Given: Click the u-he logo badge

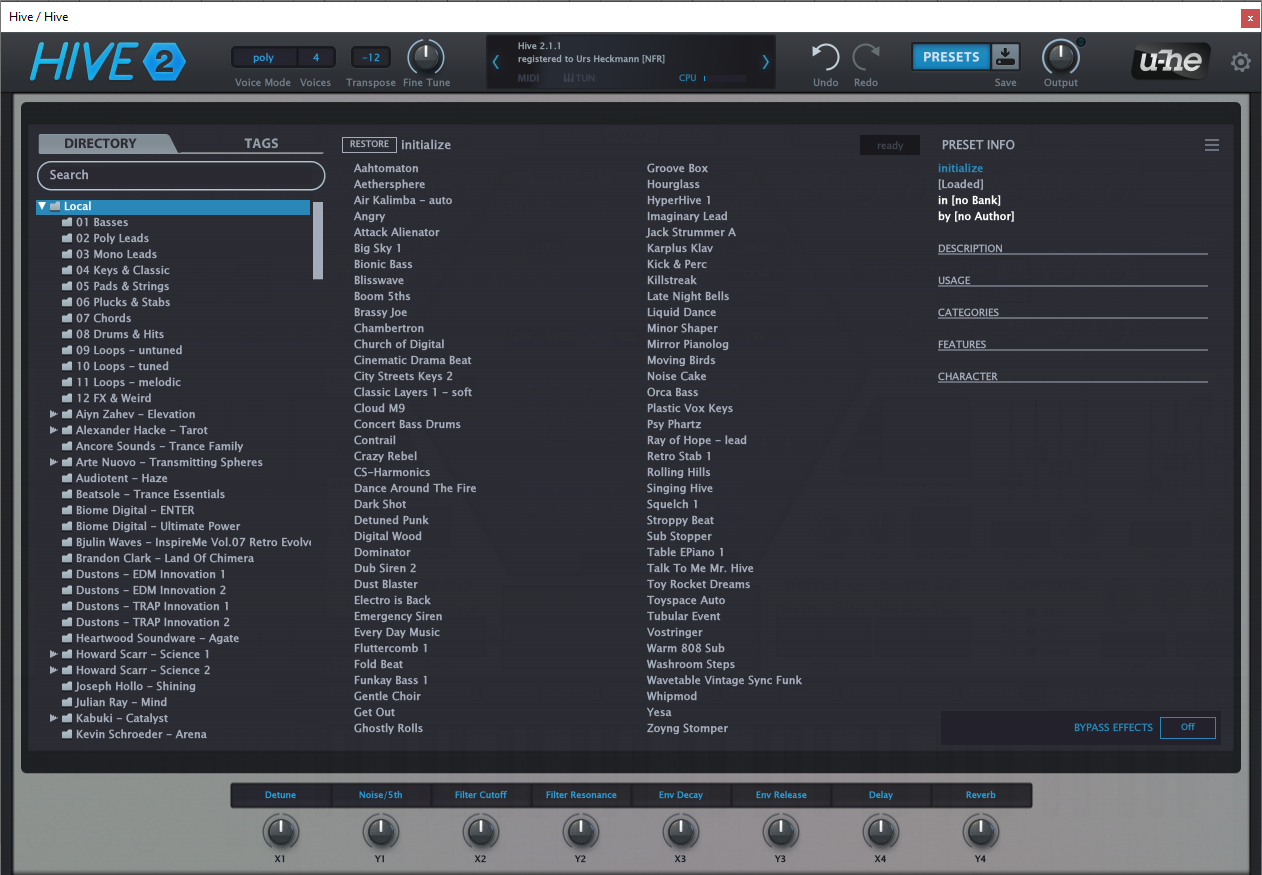Looking at the screenshot, I should [1171, 62].
